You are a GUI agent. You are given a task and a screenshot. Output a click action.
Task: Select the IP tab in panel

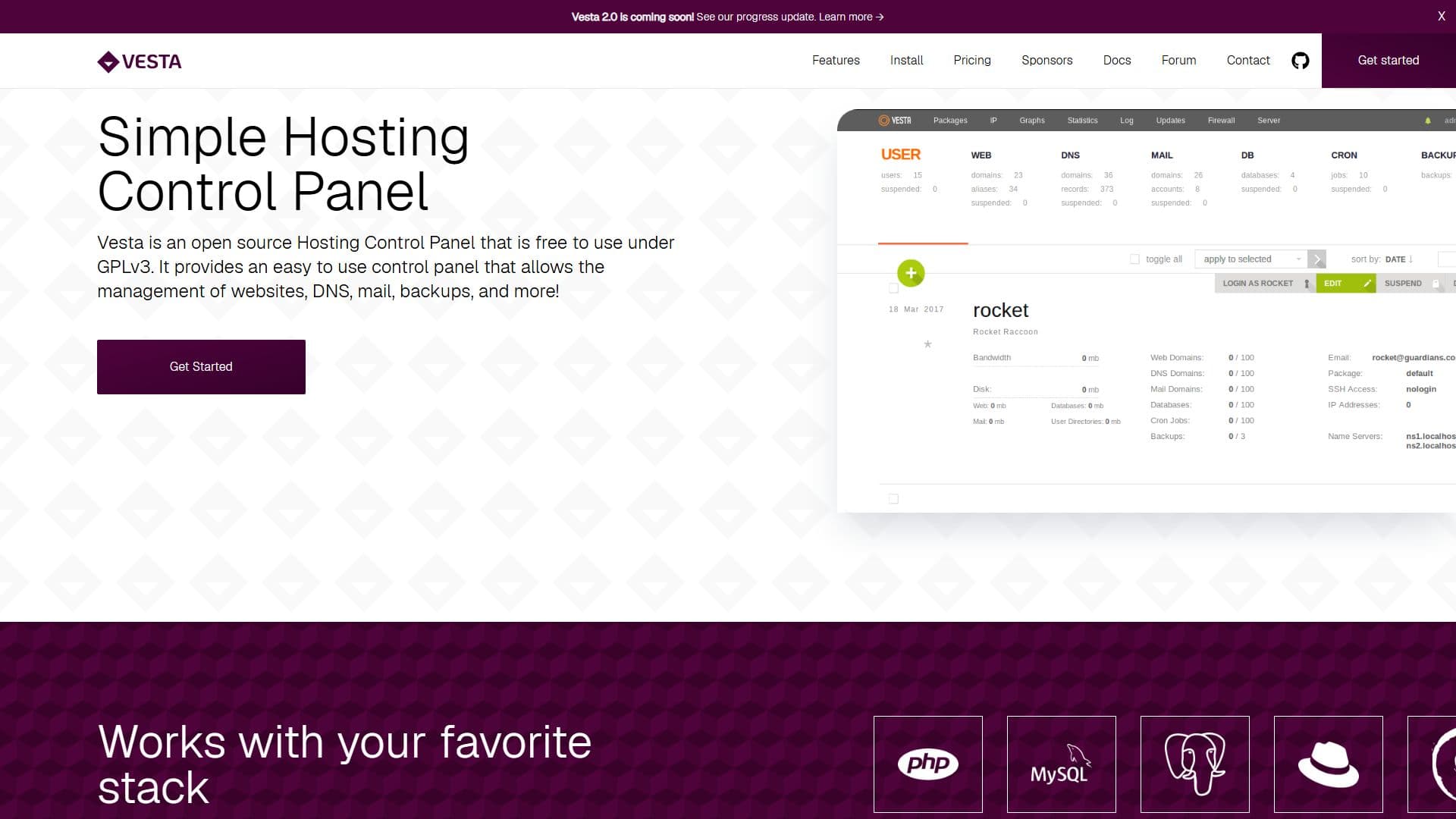click(993, 121)
